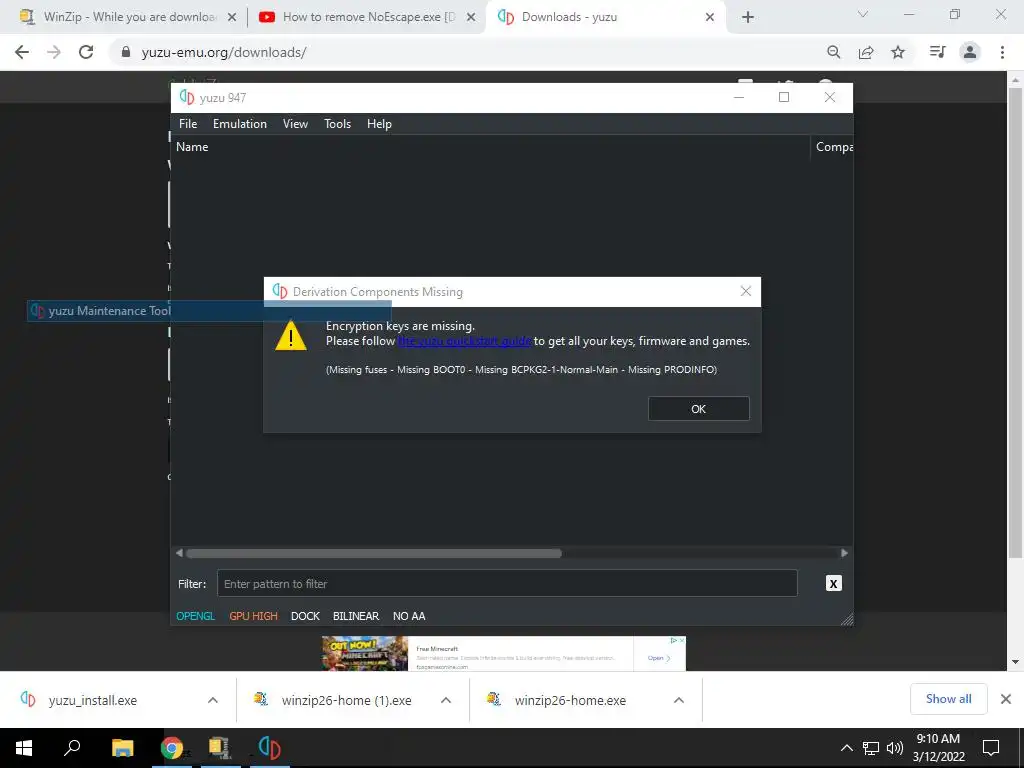Bookmark this page with the star icon

898,52
